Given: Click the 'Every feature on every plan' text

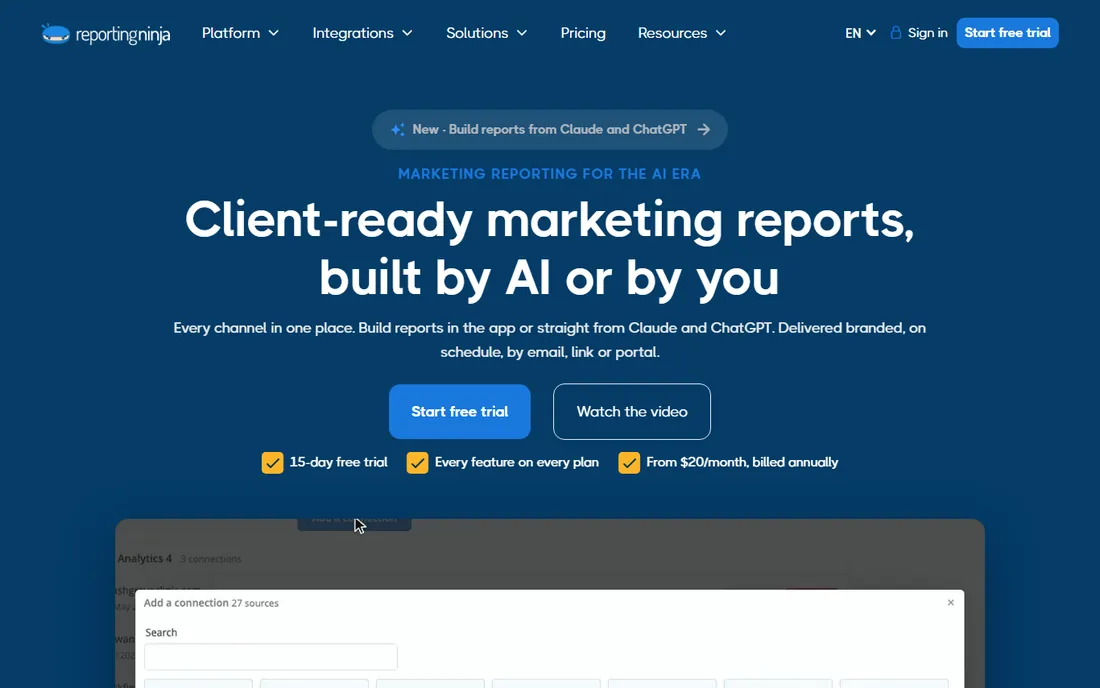Looking at the screenshot, I should point(516,462).
